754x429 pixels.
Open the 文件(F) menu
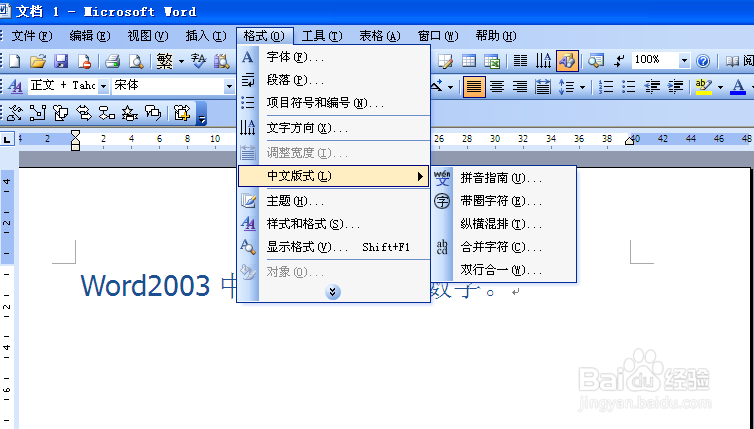[32, 36]
